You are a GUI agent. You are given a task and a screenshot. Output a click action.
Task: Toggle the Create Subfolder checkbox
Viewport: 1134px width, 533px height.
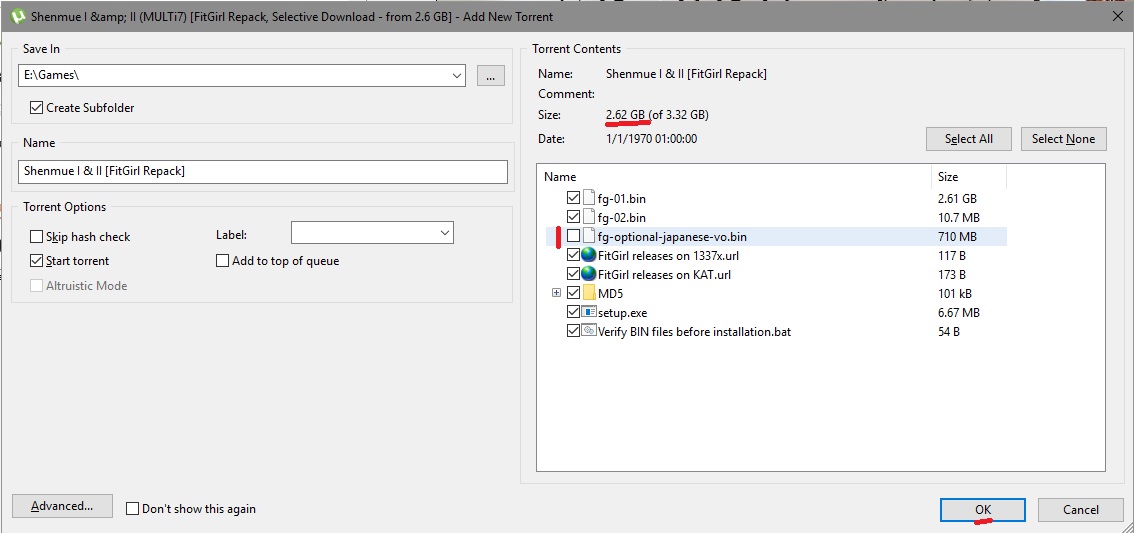click(36, 108)
